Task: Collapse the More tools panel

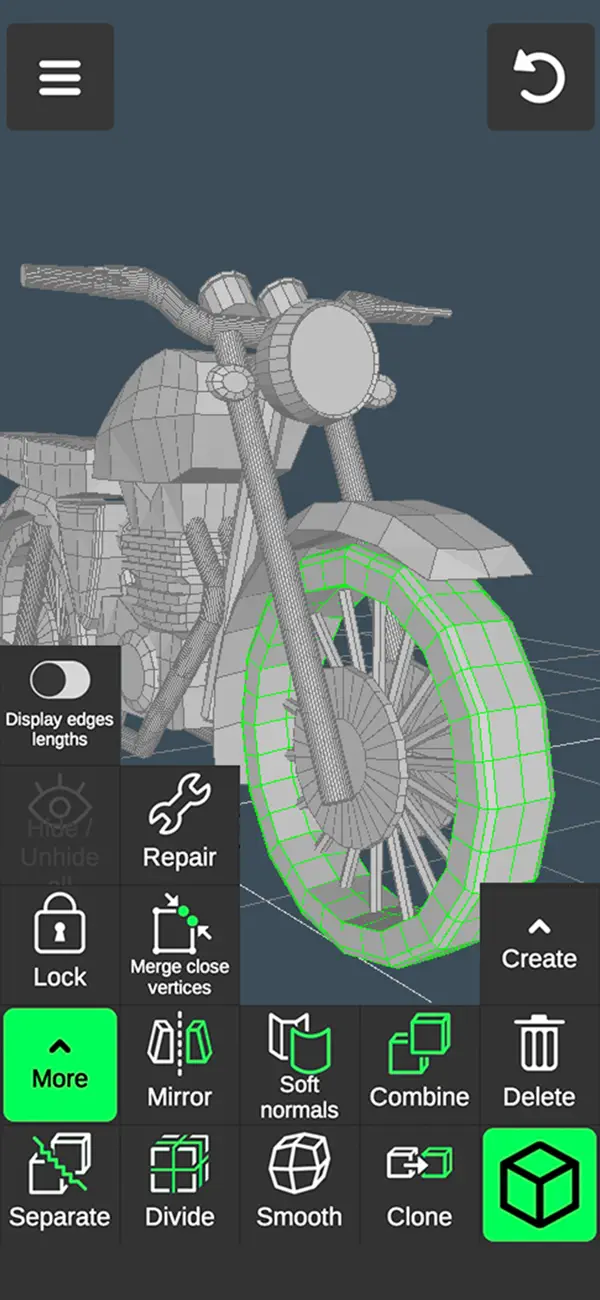Action: tap(60, 1064)
